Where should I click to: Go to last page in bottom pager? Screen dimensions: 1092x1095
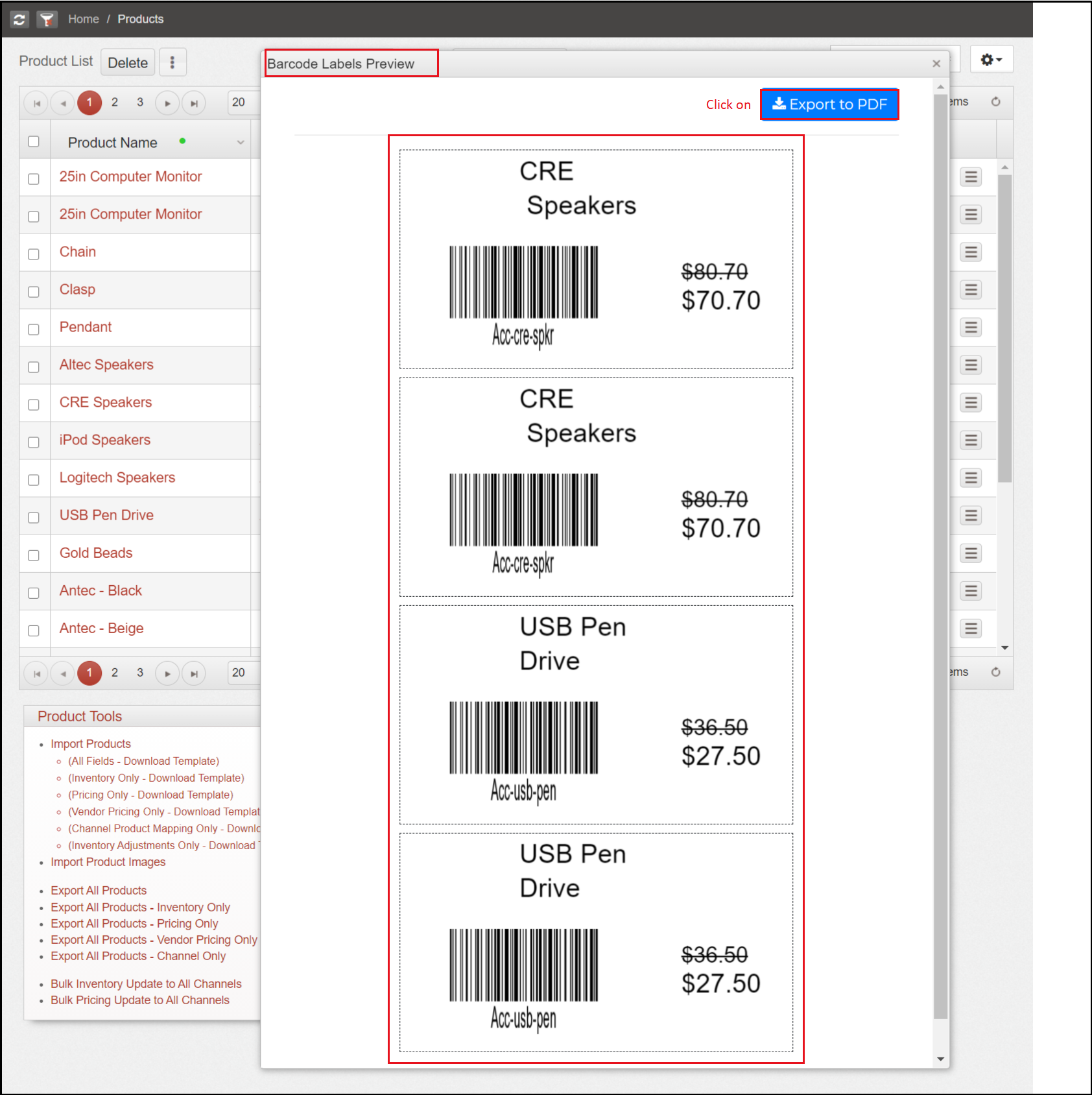pos(194,673)
